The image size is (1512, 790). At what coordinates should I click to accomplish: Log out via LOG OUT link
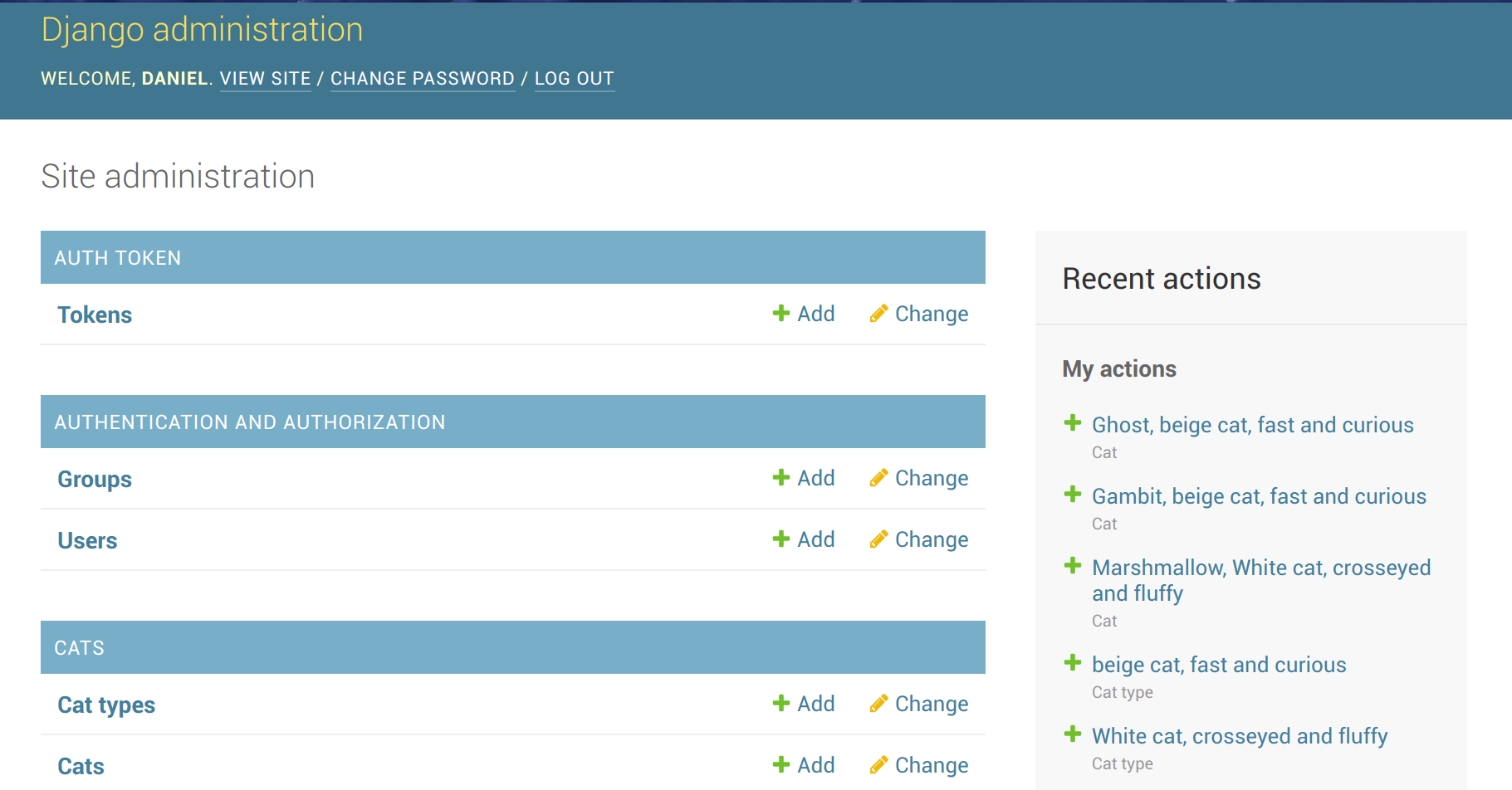tap(575, 79)
